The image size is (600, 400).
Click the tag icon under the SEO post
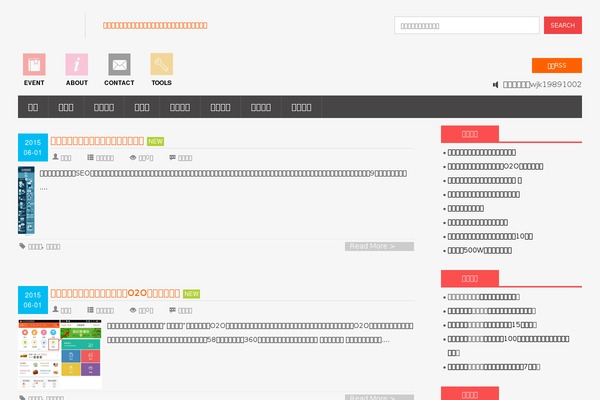(22, 246)
